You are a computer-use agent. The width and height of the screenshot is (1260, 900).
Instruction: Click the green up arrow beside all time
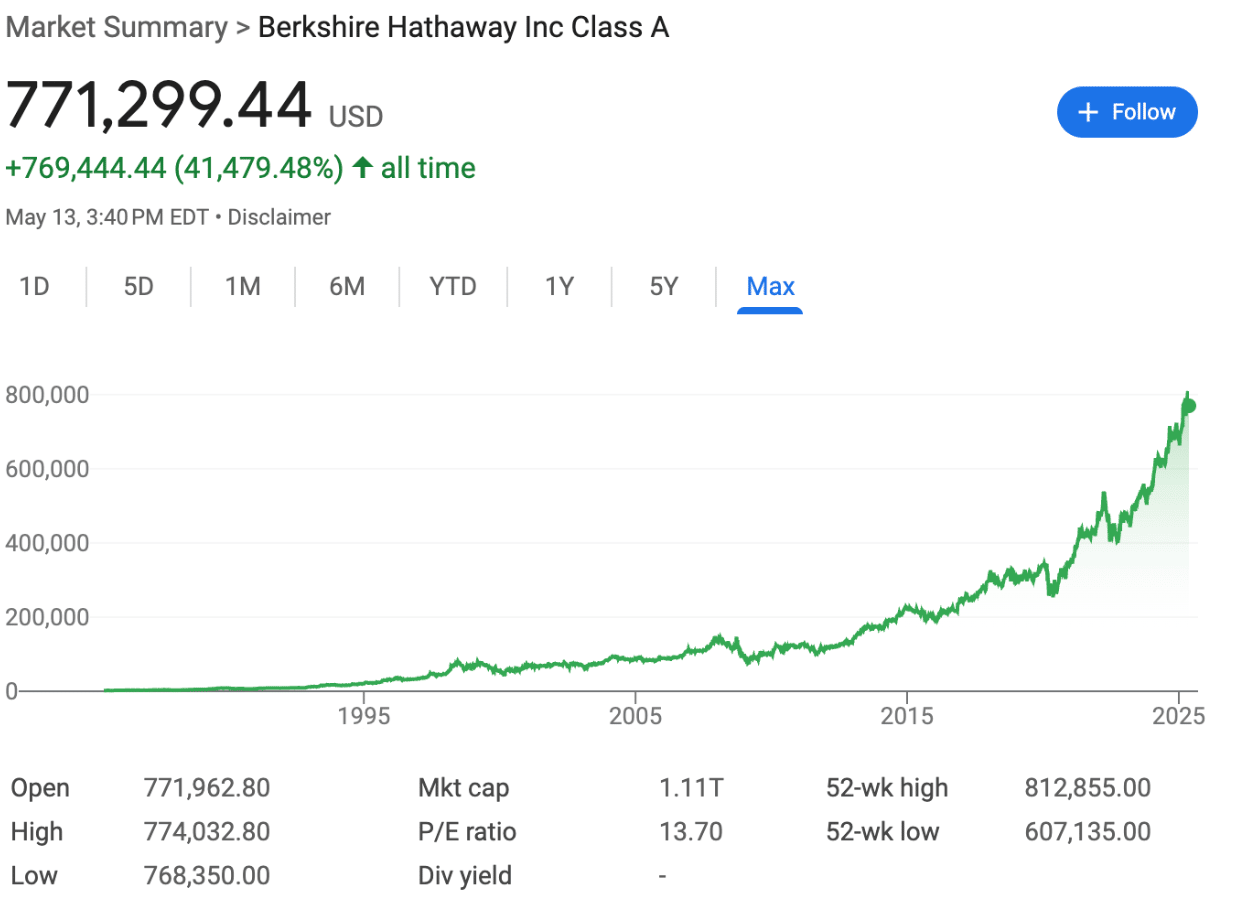click(x=363, y=168)
